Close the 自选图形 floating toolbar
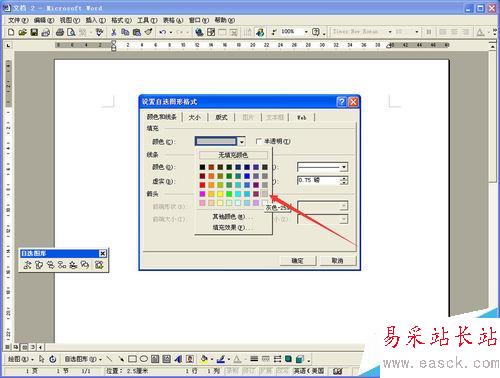Image resolution: width=500 pixels, height=378 pixels. (103, 254)
